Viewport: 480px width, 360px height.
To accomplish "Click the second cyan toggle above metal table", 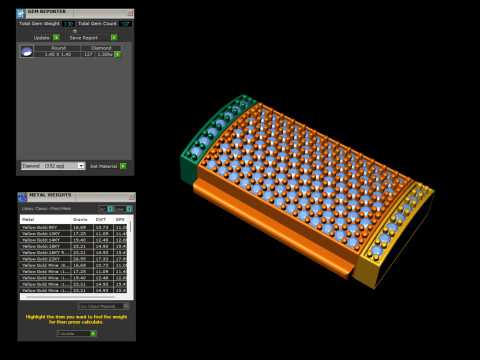I will pos(129,209).
